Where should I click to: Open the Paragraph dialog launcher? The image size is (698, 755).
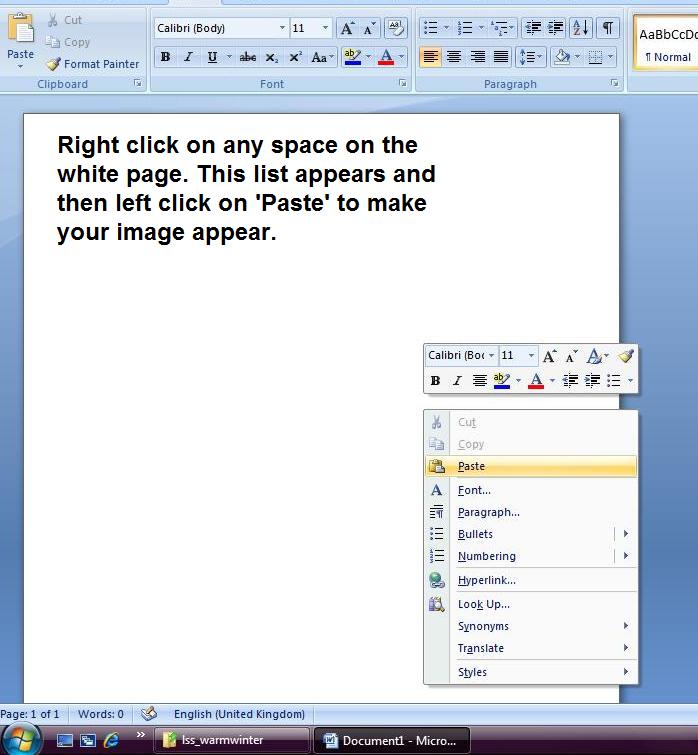point(615,83)
